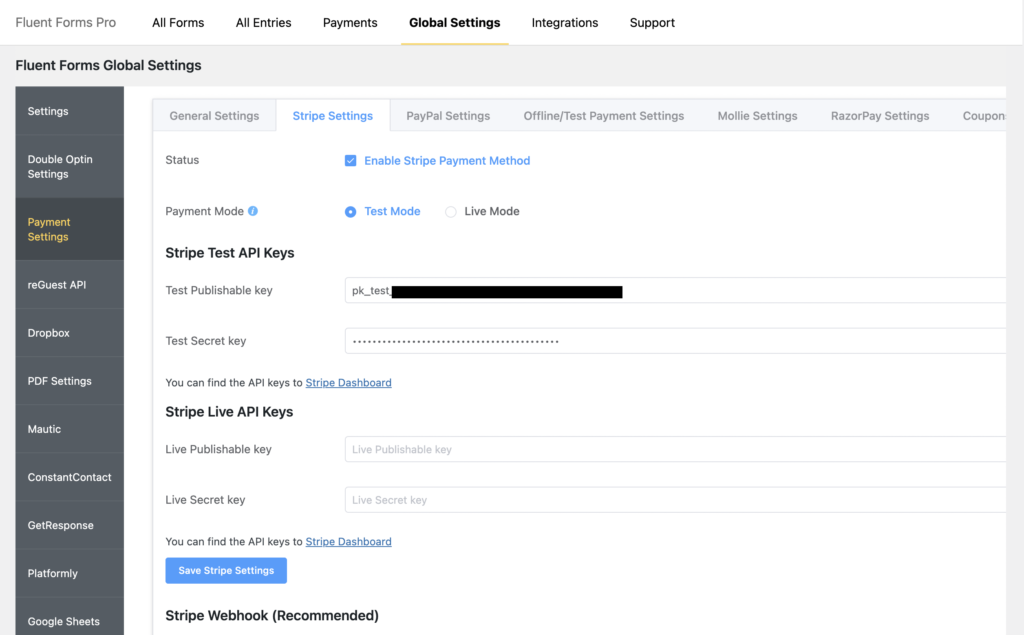This screenshot has width=1024, height=635.
Task: Click the Payment Mode info icon
Action: 253,211
